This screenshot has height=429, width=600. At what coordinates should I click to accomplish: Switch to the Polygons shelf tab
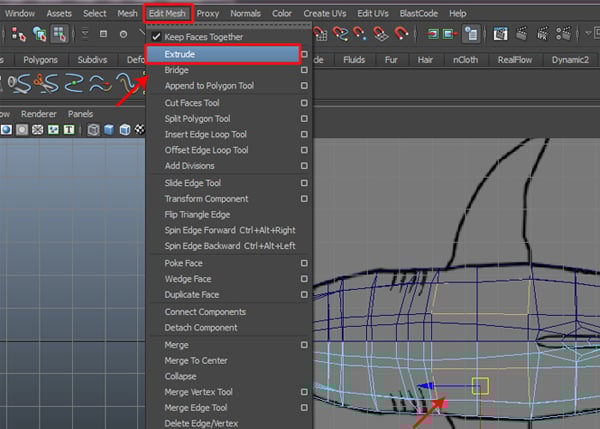click(40, 59)
